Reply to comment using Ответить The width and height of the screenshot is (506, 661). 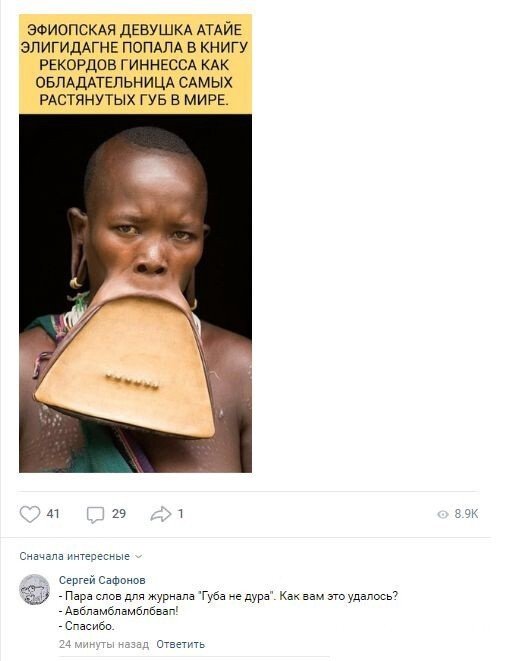point(180,644)
